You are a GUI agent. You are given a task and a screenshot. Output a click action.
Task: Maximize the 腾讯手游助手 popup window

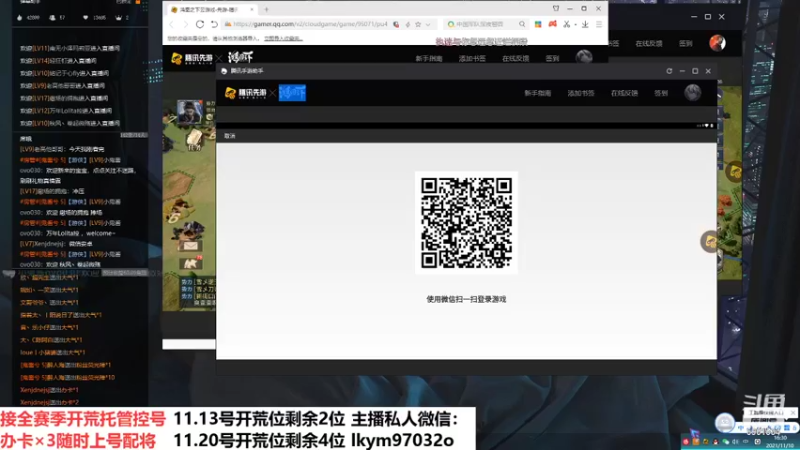pos(695,71)
